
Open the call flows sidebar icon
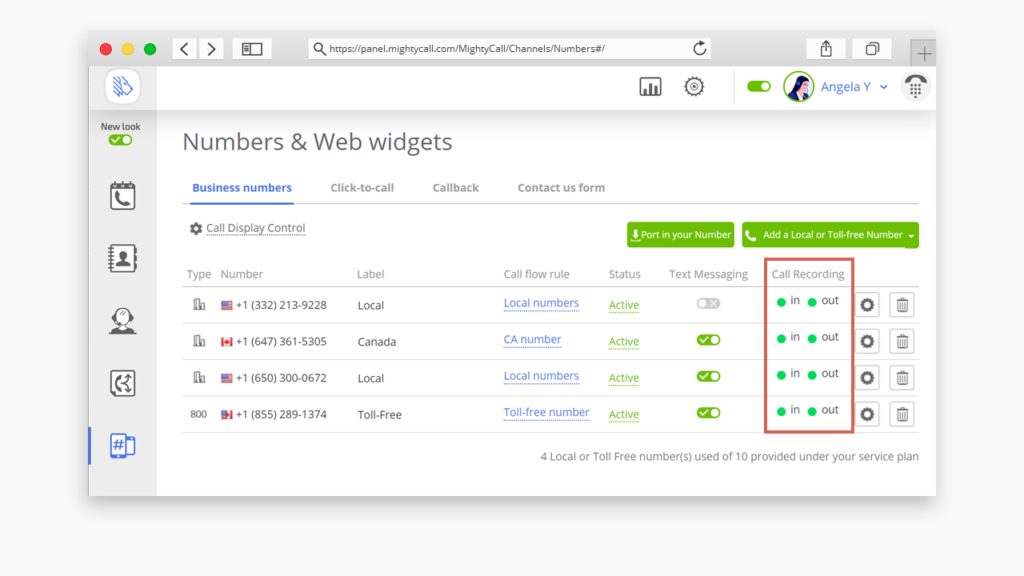[122, 383]
